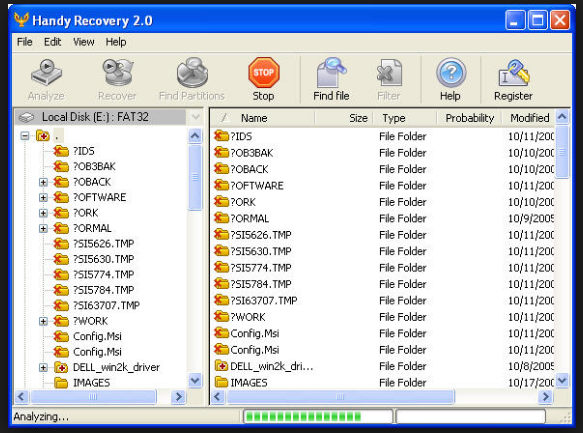The image size is (583, 433).
Task: Open the Local Disk (E:) drive dropdown
Action: coord(195,117)
